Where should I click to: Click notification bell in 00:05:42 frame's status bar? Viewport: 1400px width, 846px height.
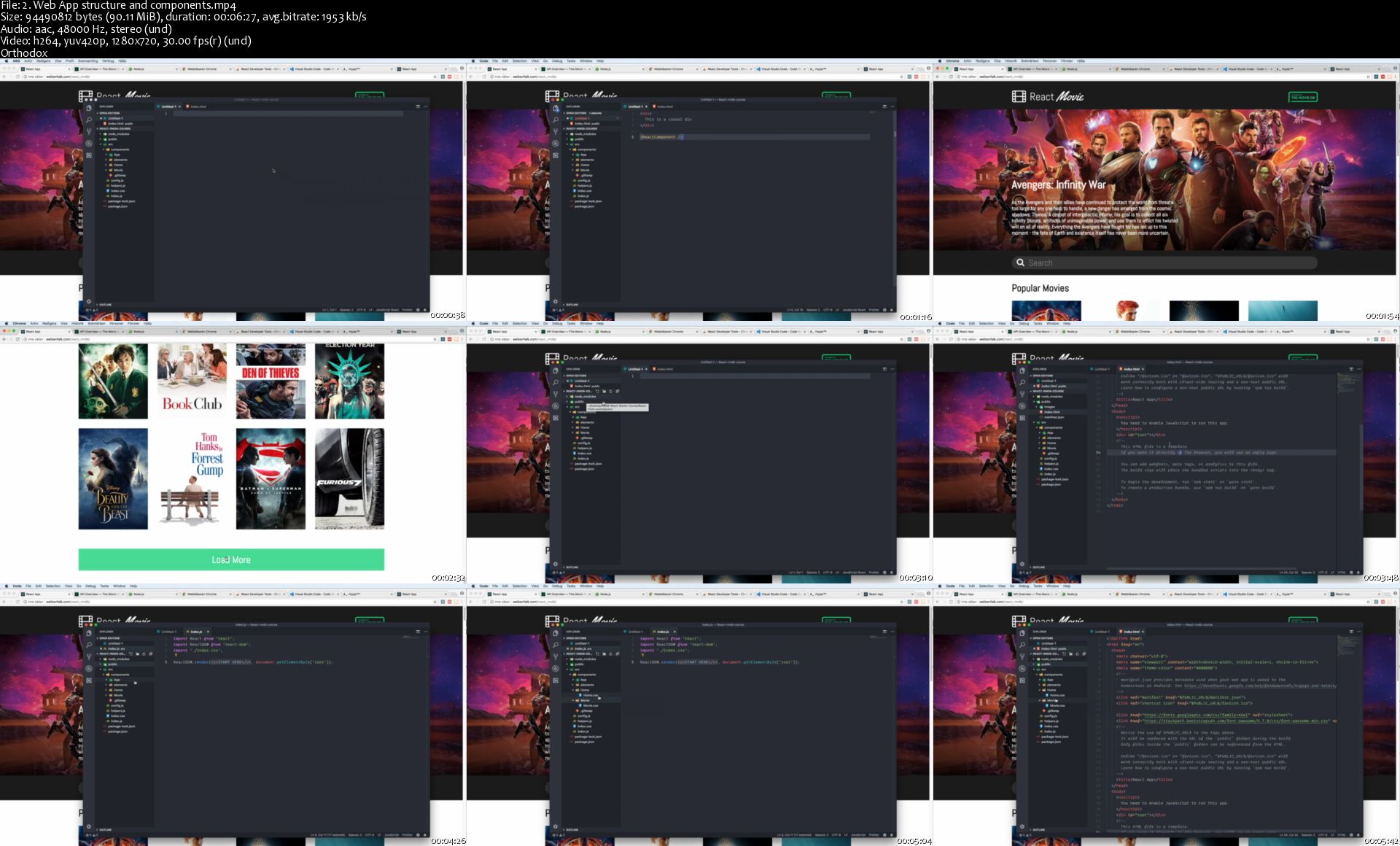1358,835
